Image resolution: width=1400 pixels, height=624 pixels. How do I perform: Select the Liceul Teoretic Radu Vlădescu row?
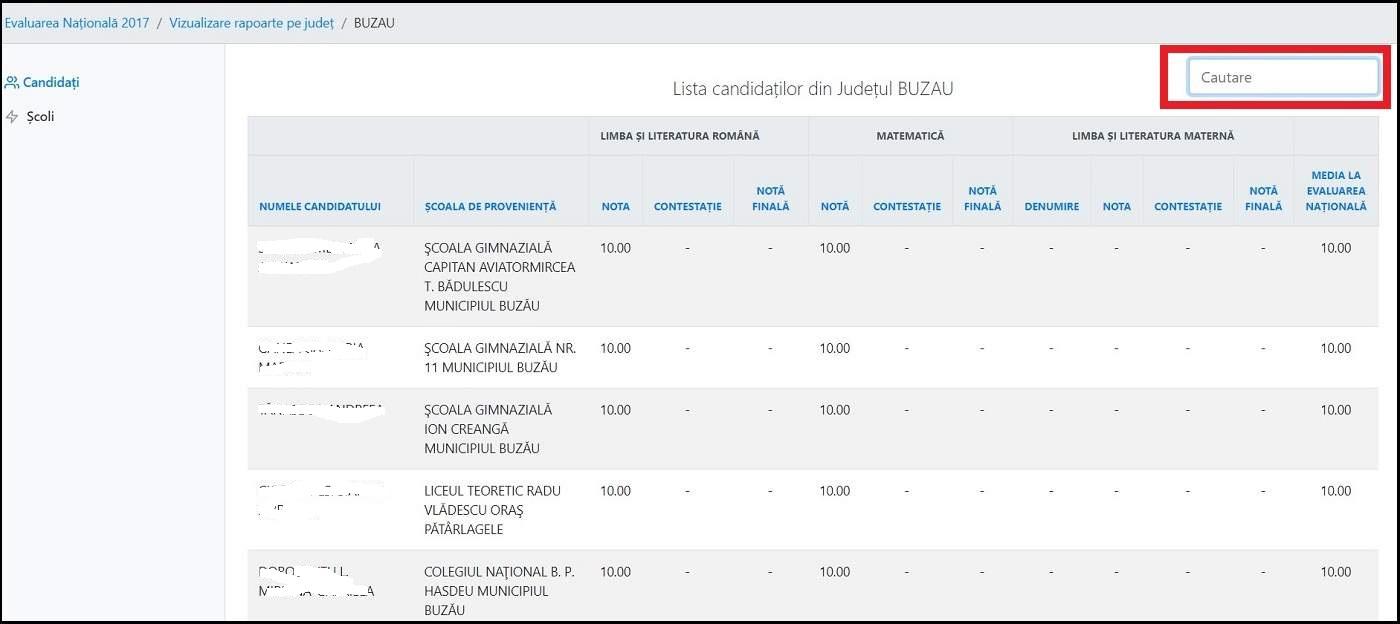pos(488,510)
